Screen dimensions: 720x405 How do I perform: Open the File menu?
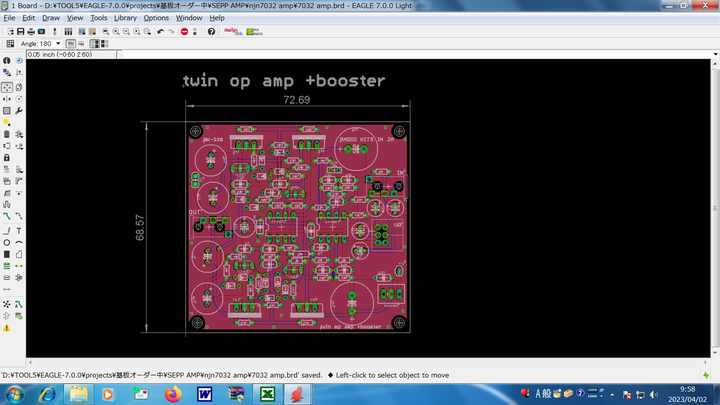coord(9,18)
